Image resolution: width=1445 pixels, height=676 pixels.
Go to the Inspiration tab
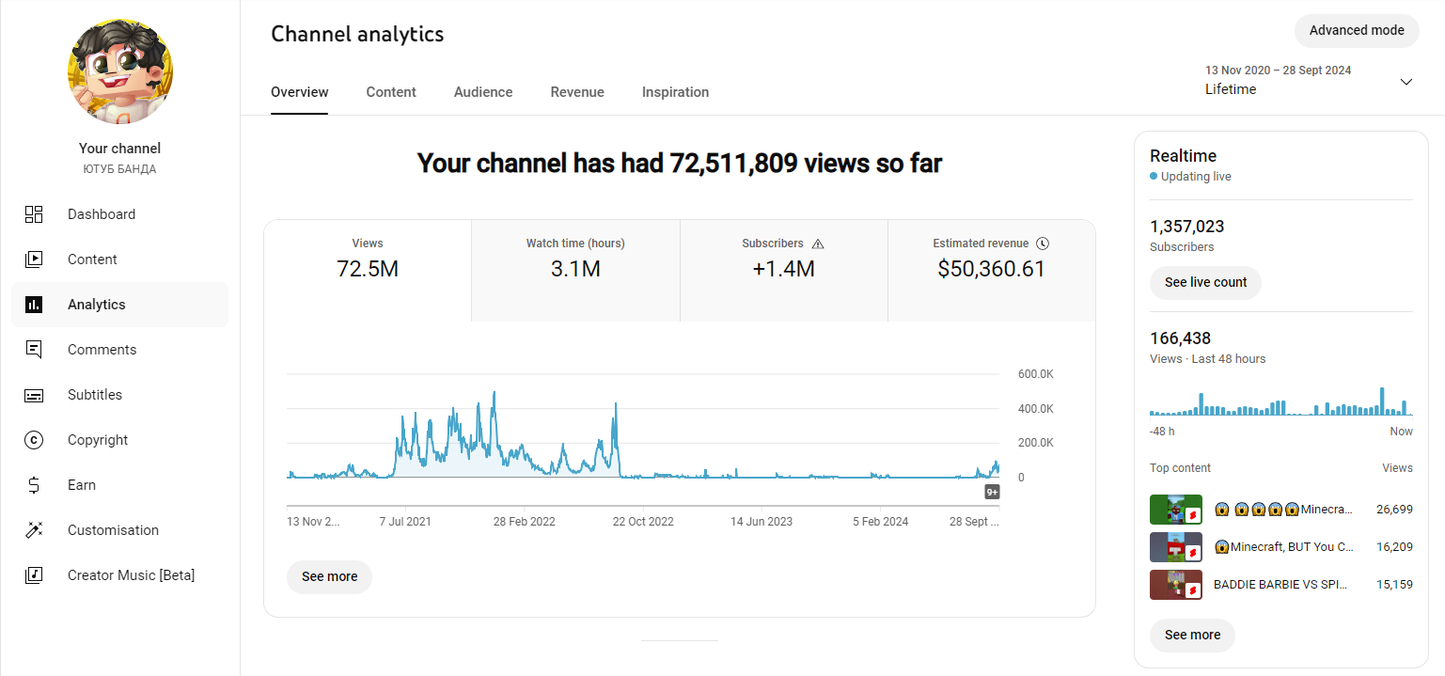pyautogui.click(x=675, y=92)
